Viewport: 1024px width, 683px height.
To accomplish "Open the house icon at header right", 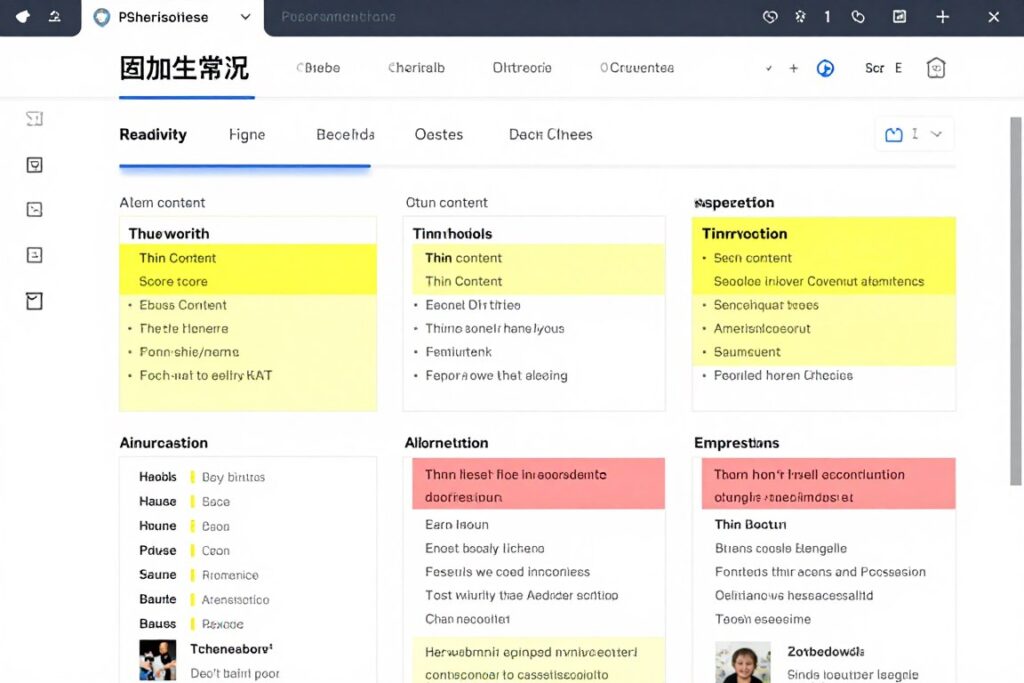I will (x=936, y=68).
